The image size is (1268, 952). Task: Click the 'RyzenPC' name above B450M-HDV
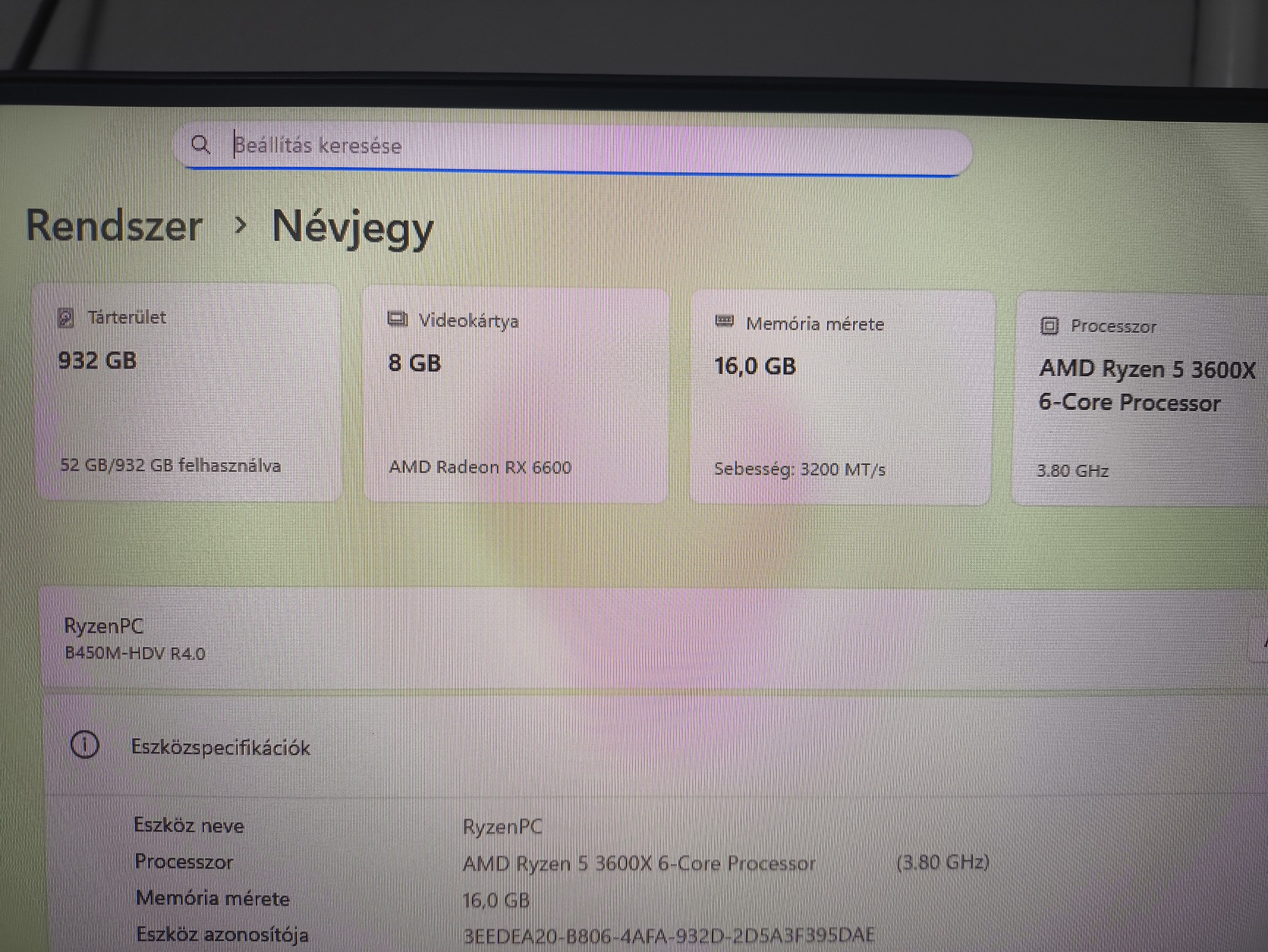tap(104, 627)
